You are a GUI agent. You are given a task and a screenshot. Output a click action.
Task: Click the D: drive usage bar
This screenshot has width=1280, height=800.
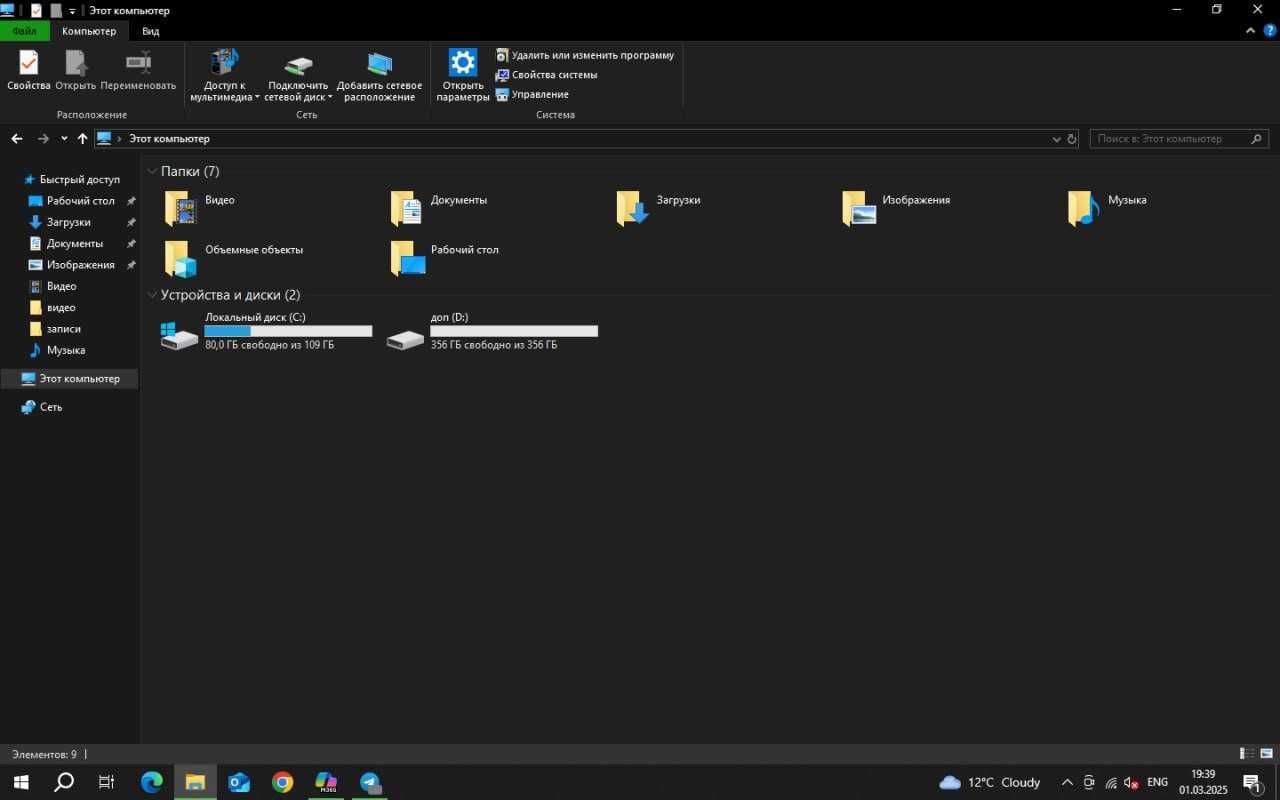[514, 331]
